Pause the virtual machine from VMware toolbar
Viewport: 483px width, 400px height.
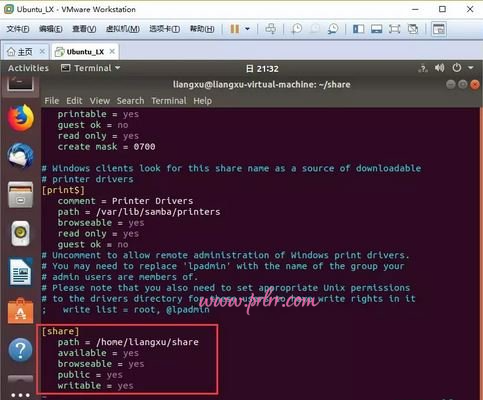235,29
